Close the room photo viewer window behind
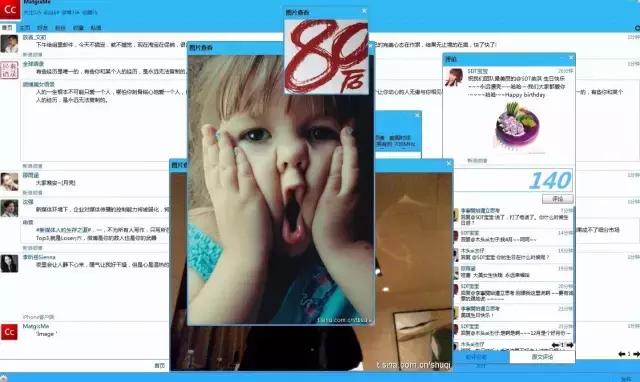 (x=449, y=164)
